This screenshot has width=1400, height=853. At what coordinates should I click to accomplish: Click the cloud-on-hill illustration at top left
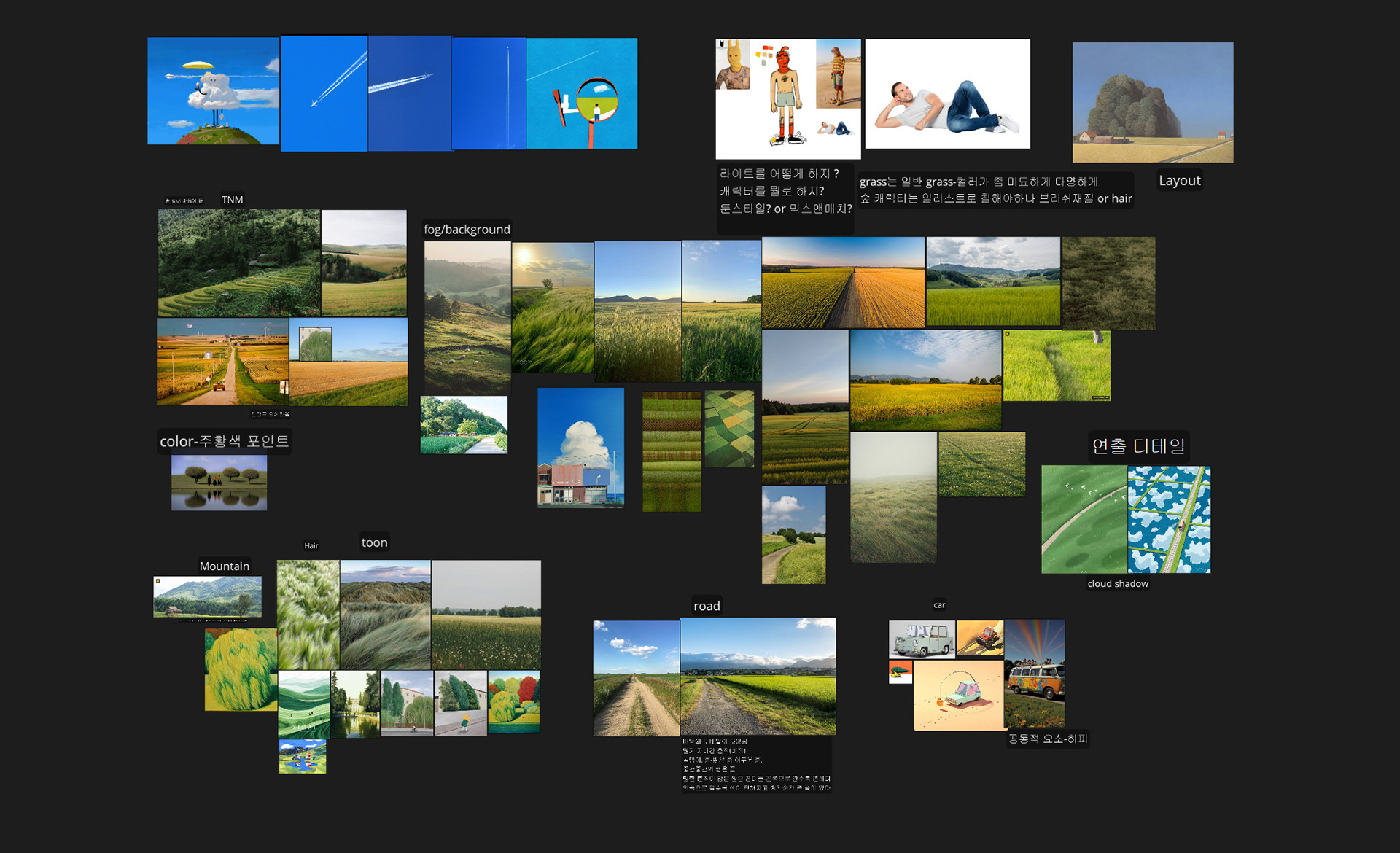point(213,91)
